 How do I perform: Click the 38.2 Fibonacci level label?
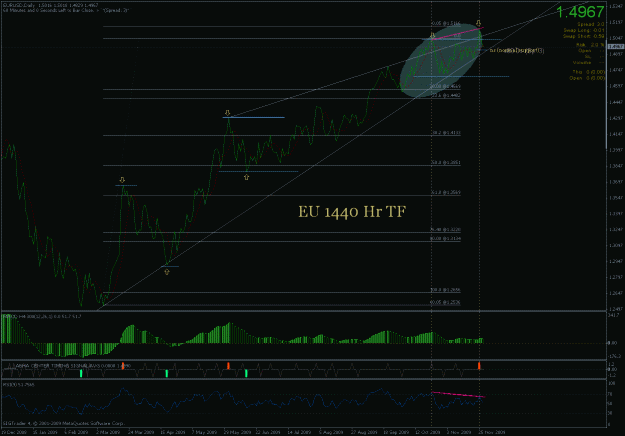(446, 133)
